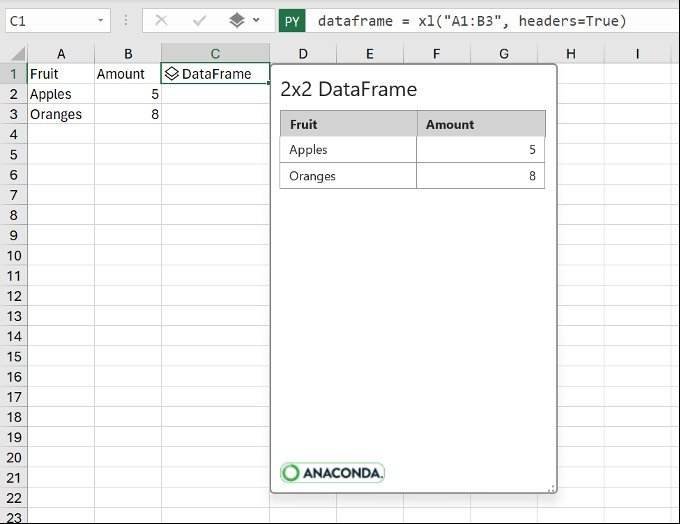Expand the Python output type dropdown arrow

click(x=257, y=20)
